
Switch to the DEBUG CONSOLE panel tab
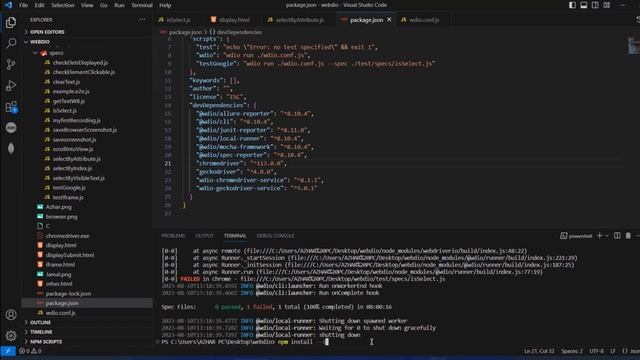[x=275, y=236]
